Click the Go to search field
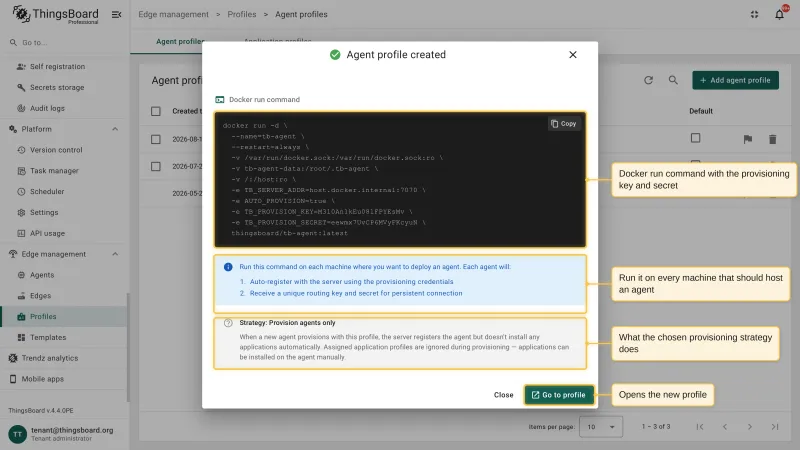 (64, 43)
